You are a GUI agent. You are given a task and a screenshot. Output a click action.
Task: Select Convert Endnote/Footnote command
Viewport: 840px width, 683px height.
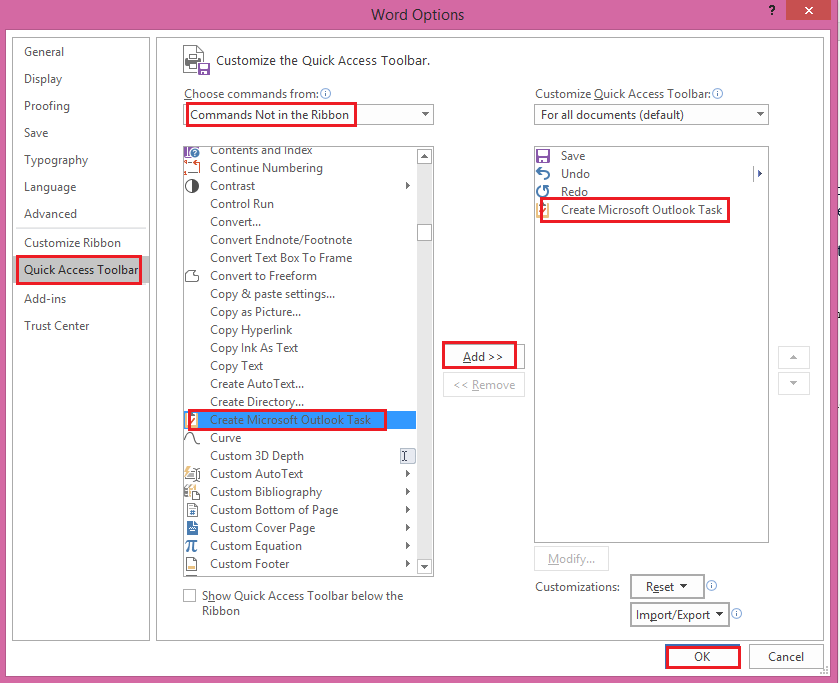pos(299,240)
